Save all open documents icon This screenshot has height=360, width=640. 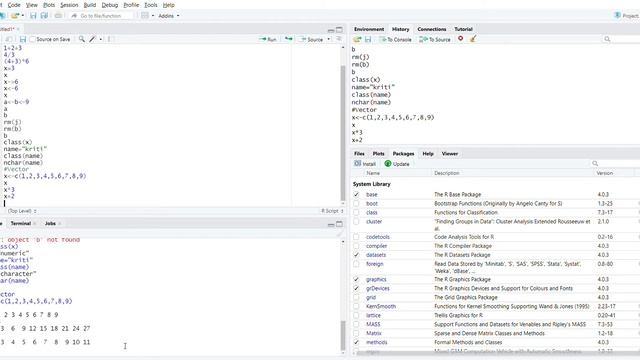coord(44,16)
